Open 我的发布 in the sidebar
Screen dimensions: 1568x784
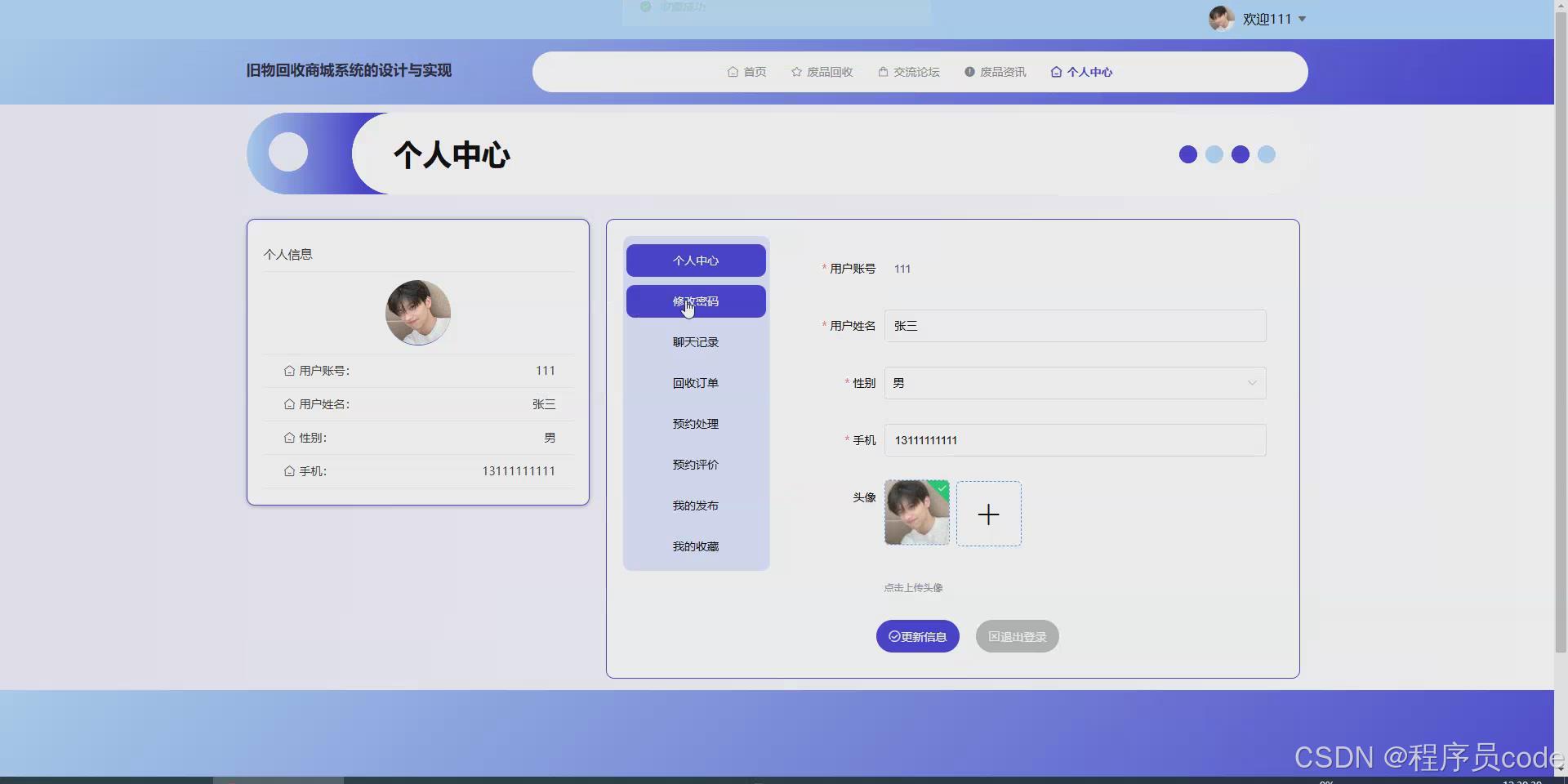point(696,506)
